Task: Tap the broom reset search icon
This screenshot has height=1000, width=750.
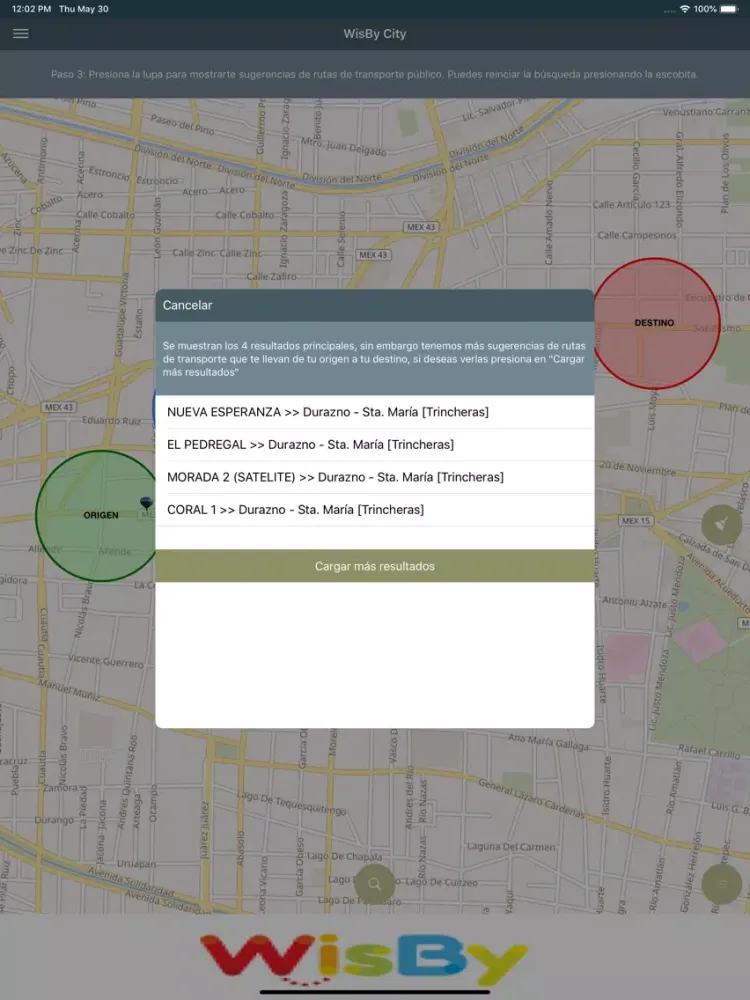Action: (721, 524)
